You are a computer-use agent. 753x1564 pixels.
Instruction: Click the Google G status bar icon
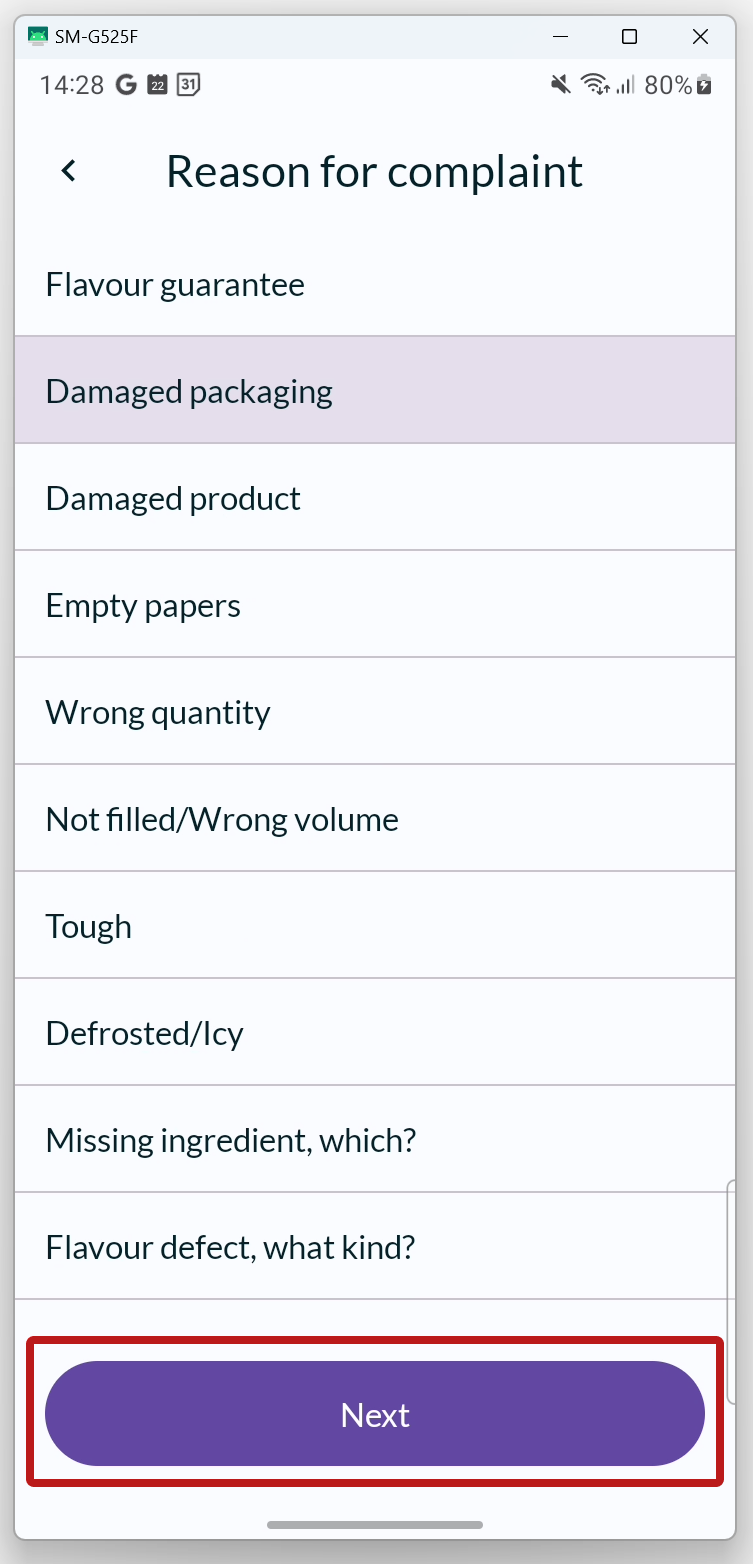126,85
